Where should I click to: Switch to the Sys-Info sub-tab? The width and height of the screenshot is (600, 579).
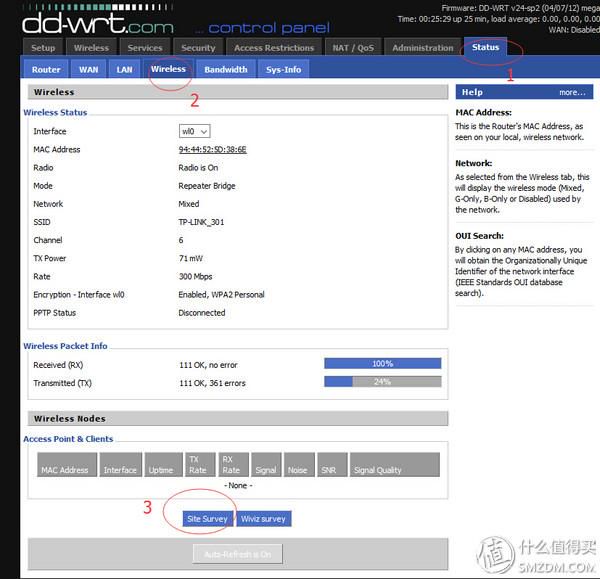tap(283, 69)
